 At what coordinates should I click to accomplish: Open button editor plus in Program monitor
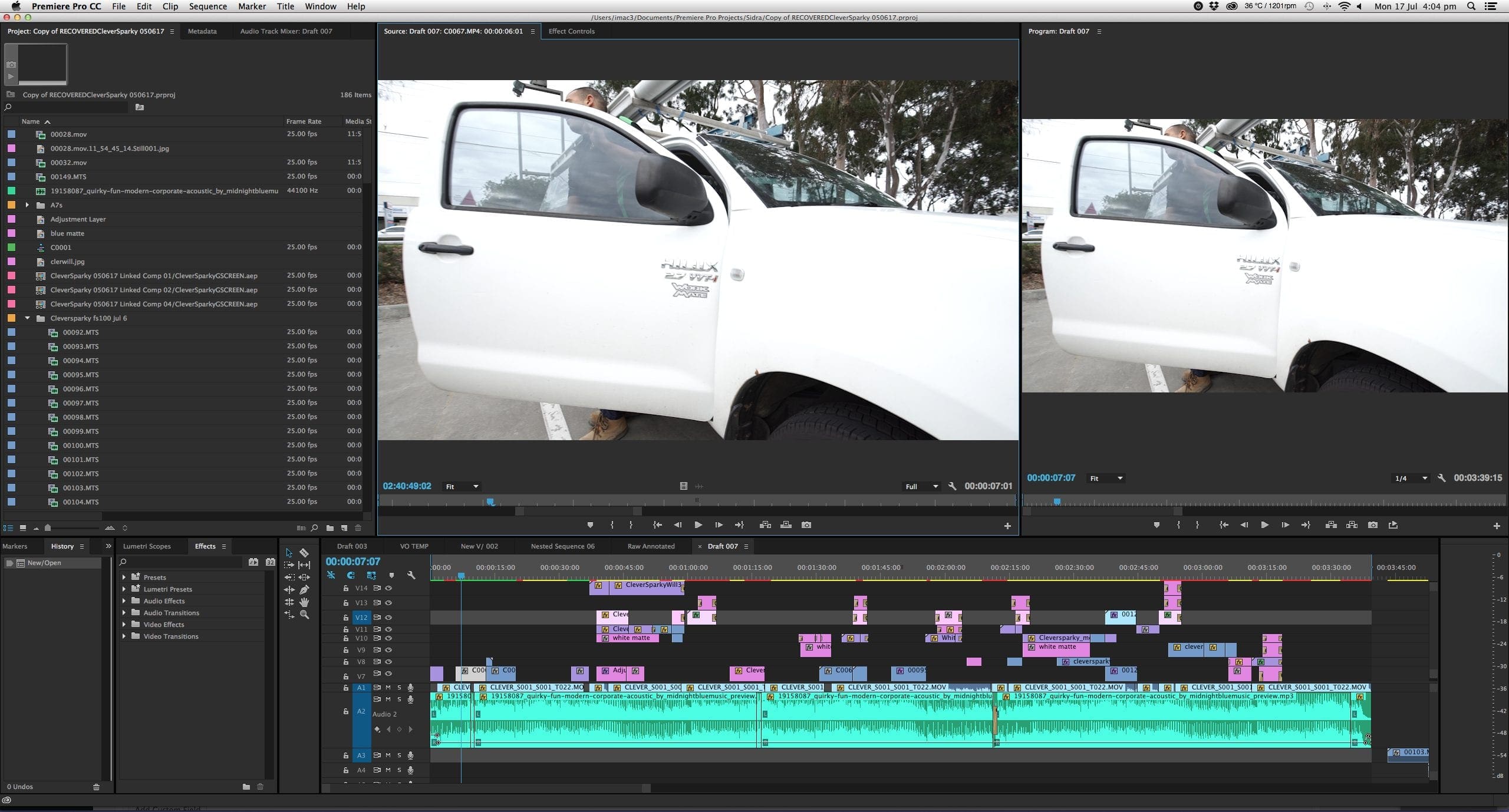1497,526
